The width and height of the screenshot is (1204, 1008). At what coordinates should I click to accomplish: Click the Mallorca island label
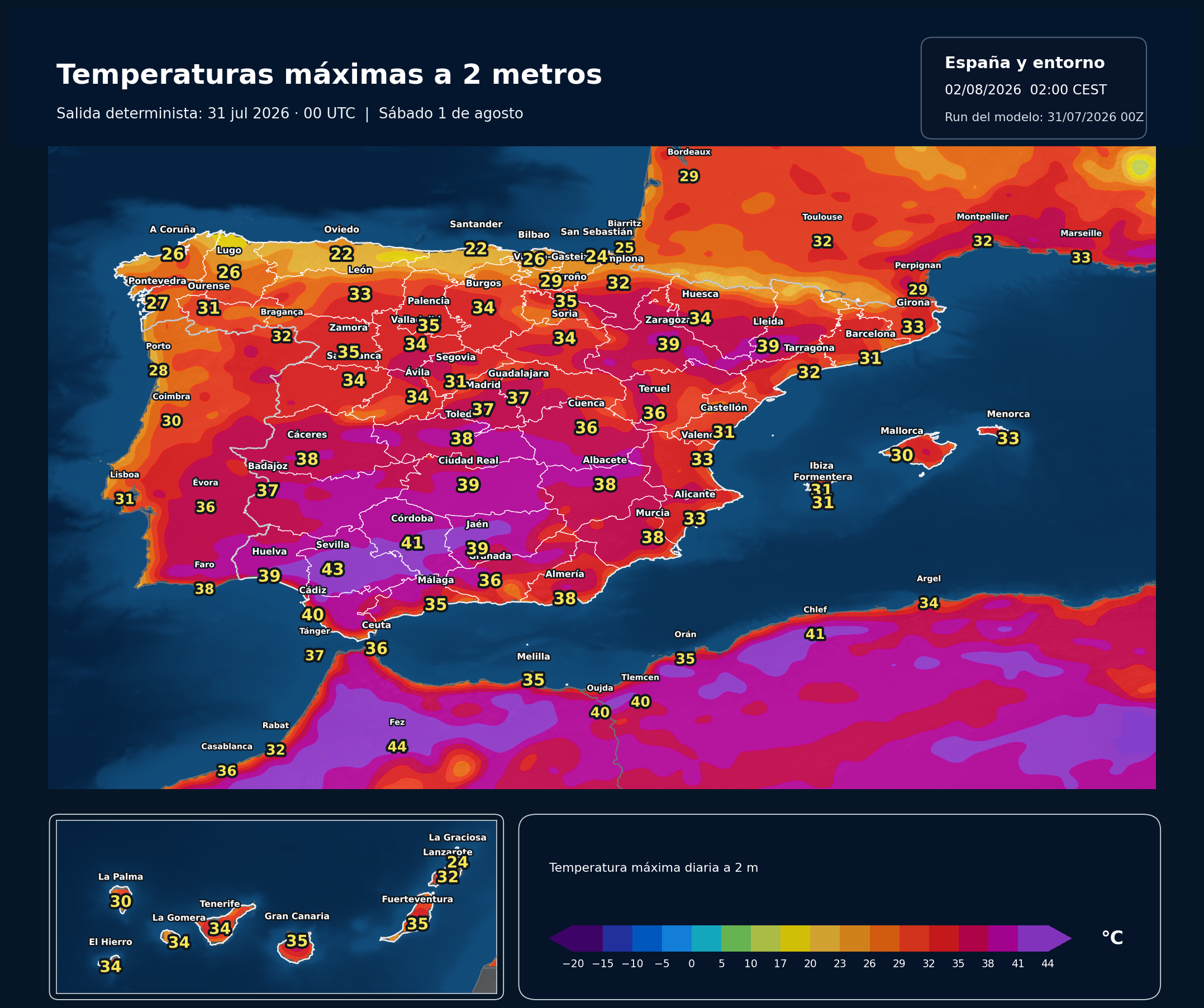coord(902,431)
